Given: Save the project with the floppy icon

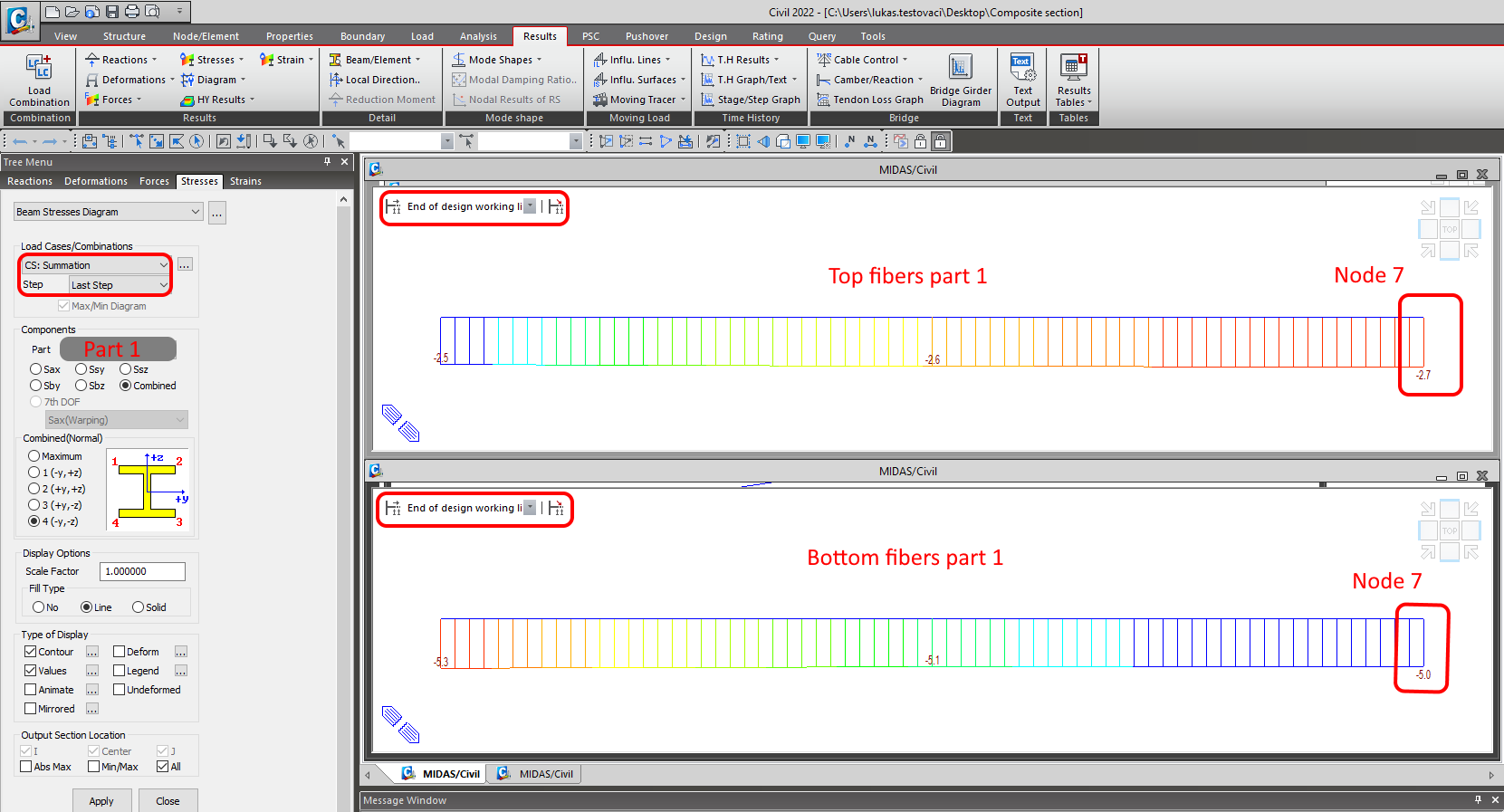Looking at the screenshot, I should point(112,12).
